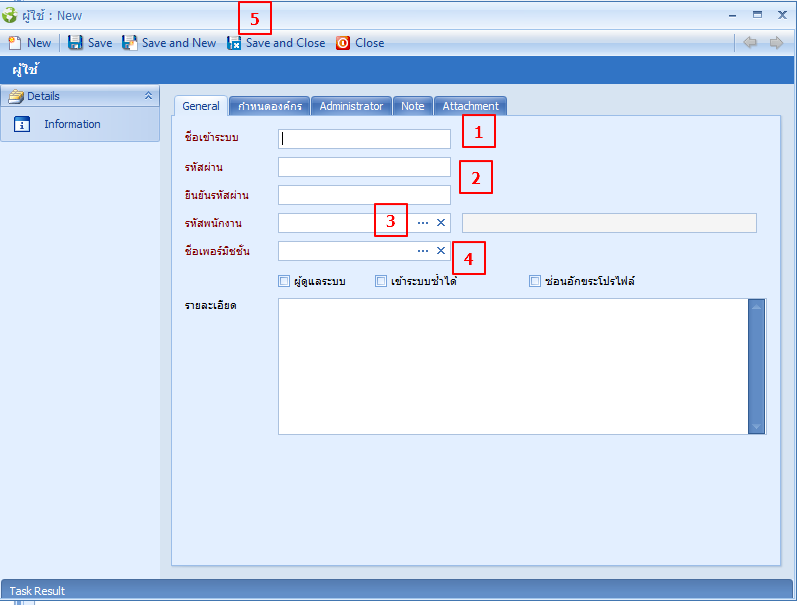Screen dimensions: 797x605
Task: Click the Save floppy disk icon
Action: 75,43
